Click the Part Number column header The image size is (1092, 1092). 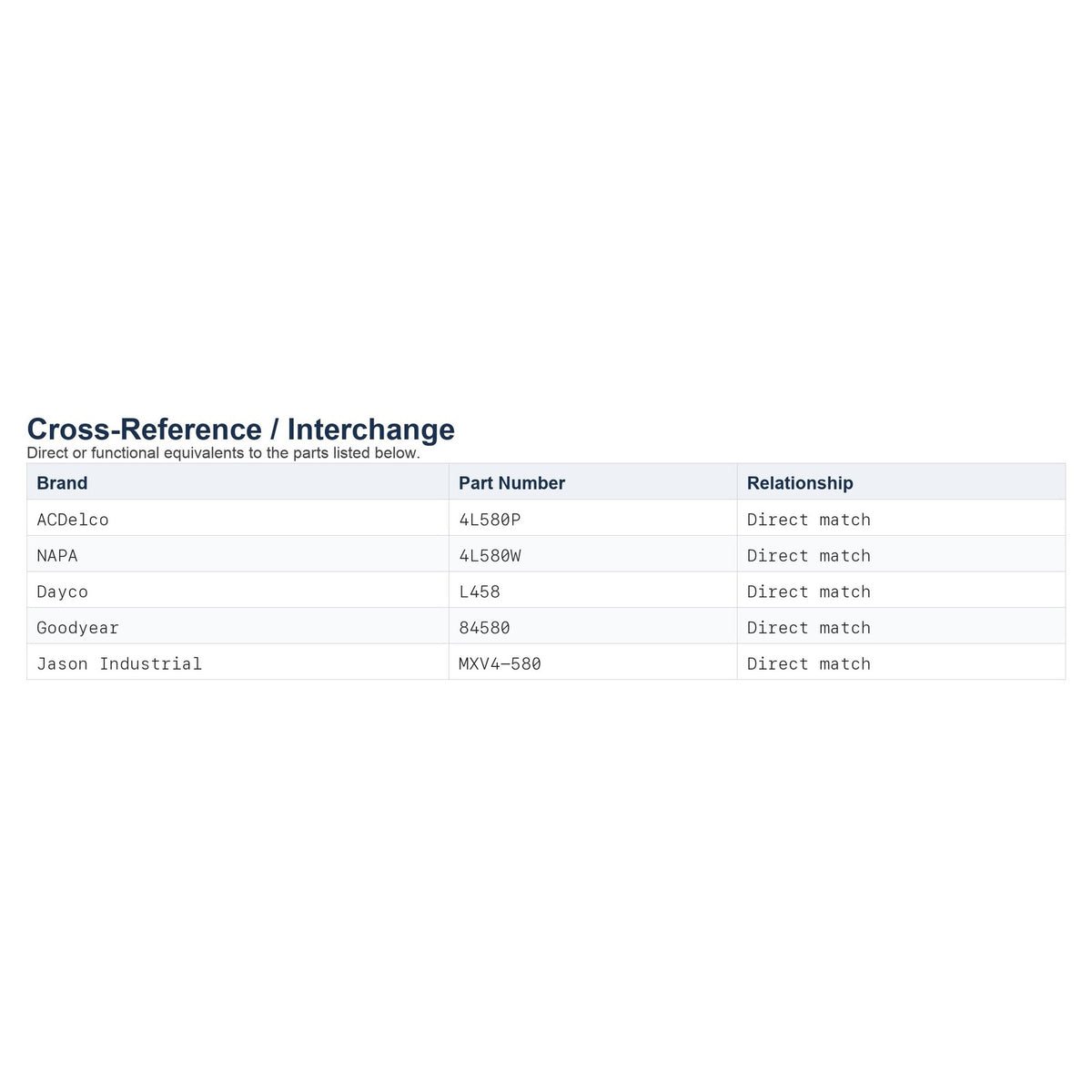tap(592, 482)
